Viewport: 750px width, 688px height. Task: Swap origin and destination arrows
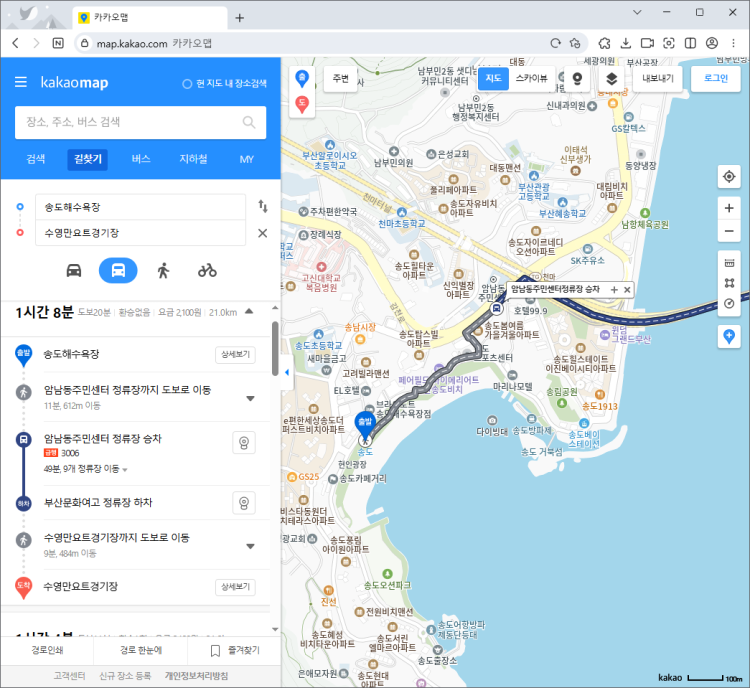(x=263, y=206)
